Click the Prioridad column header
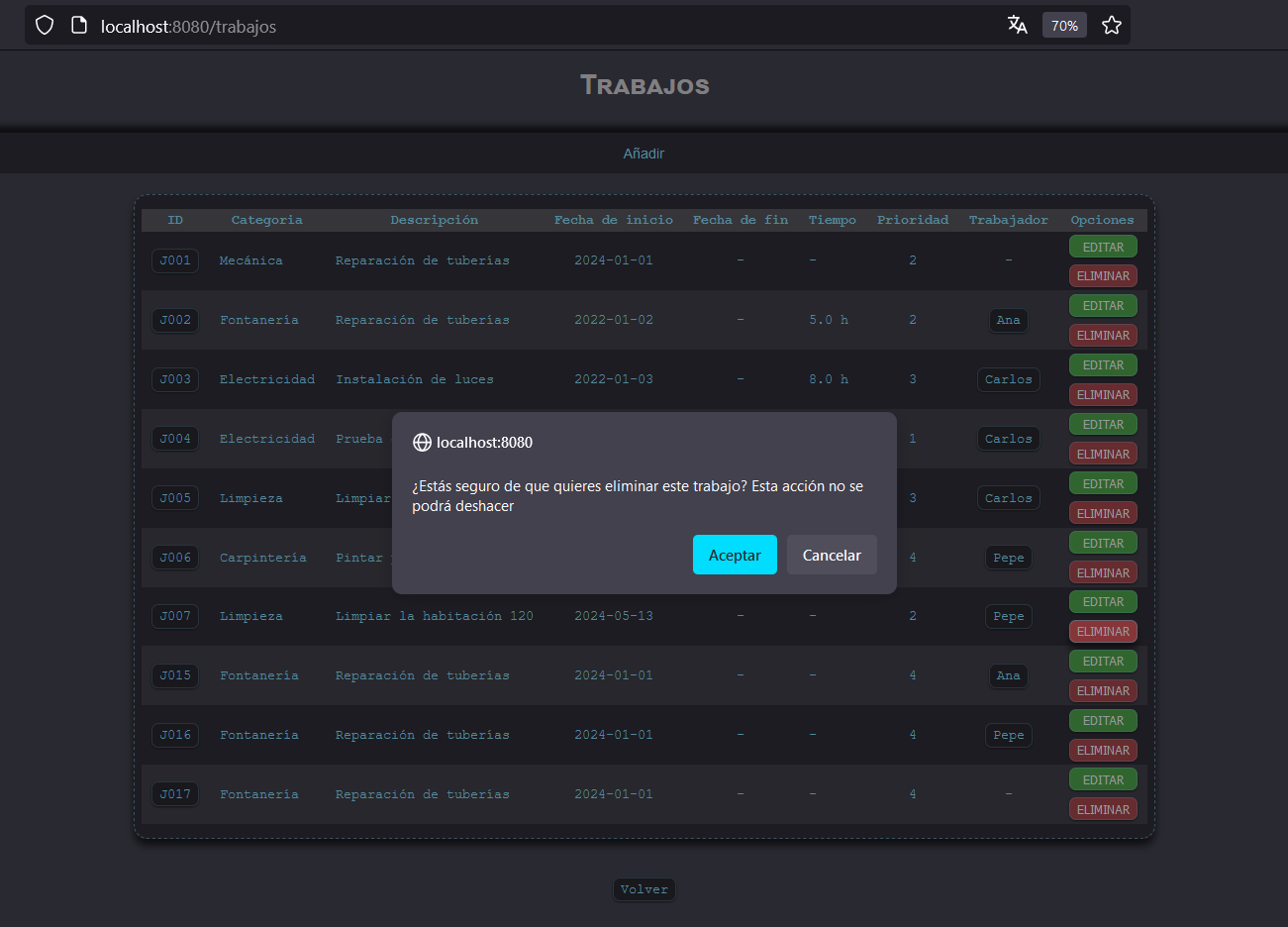 (913, 220)
